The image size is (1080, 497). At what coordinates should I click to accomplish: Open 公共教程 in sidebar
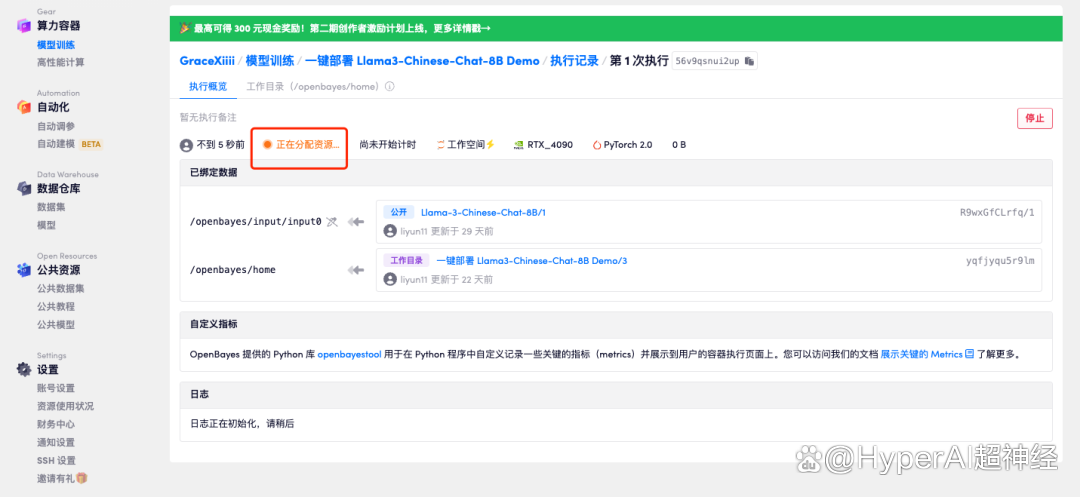tap(56, 306)
